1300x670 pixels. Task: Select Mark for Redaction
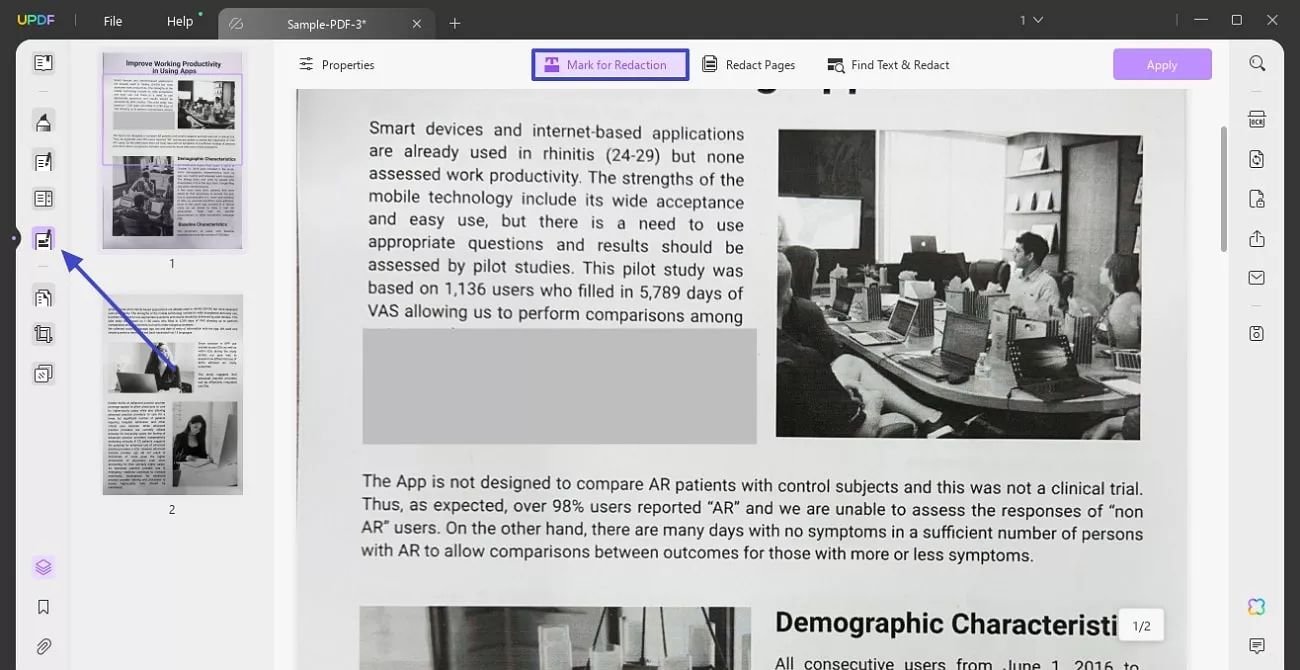[610, 65]
